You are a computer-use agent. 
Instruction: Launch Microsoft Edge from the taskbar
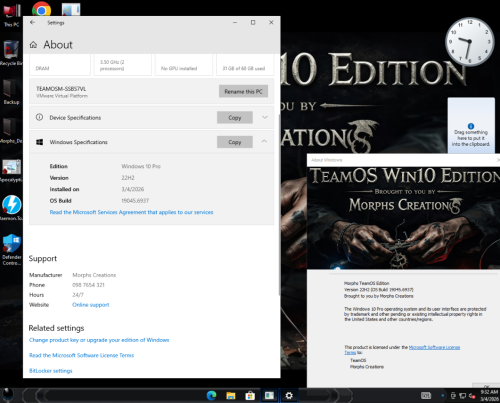tap(211, 396)
